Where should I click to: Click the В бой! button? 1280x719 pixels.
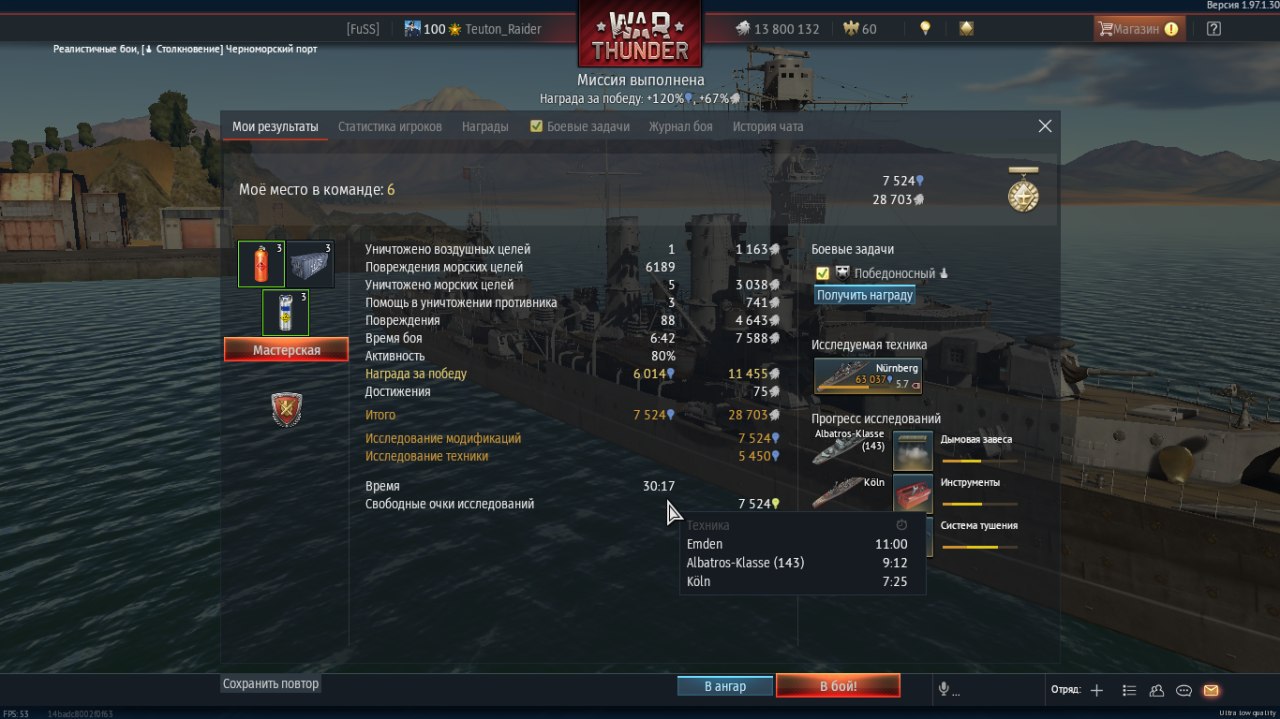(838, 686)
